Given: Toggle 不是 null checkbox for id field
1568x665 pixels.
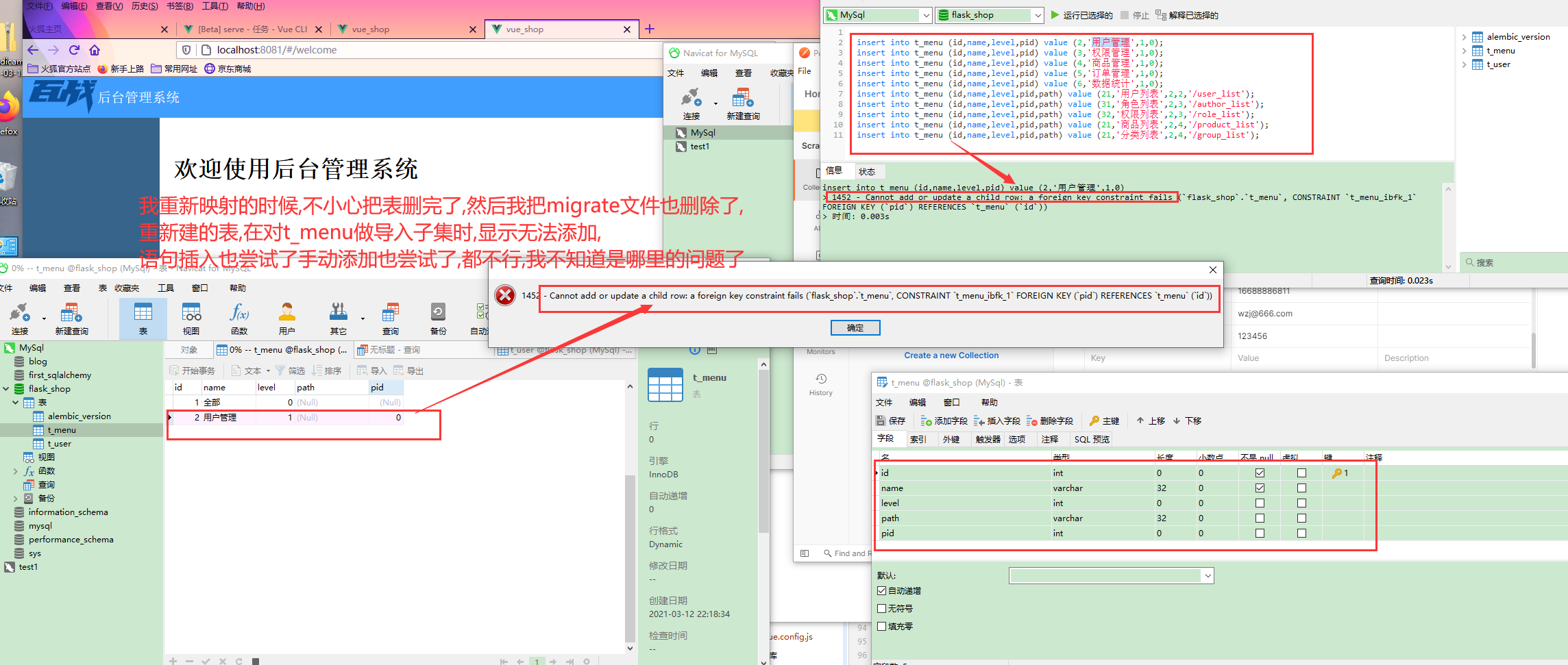Looking at the screenshot, I should (x=1260, y=473).
